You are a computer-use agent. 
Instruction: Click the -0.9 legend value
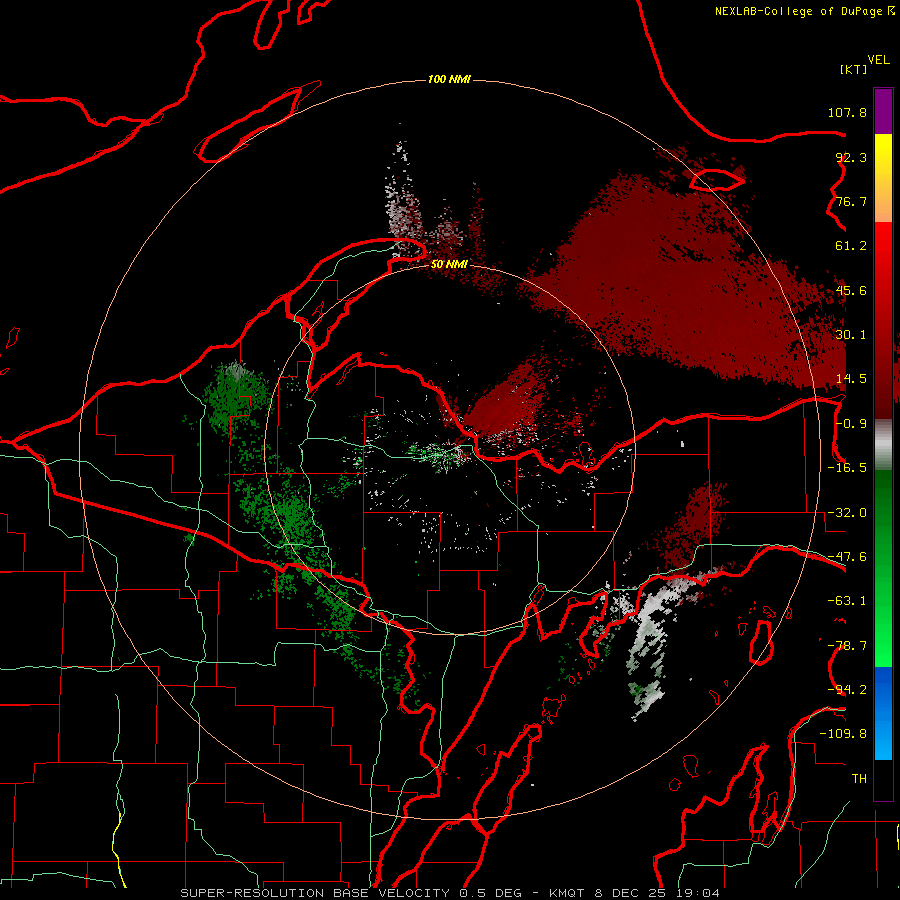tap(851, 424)
